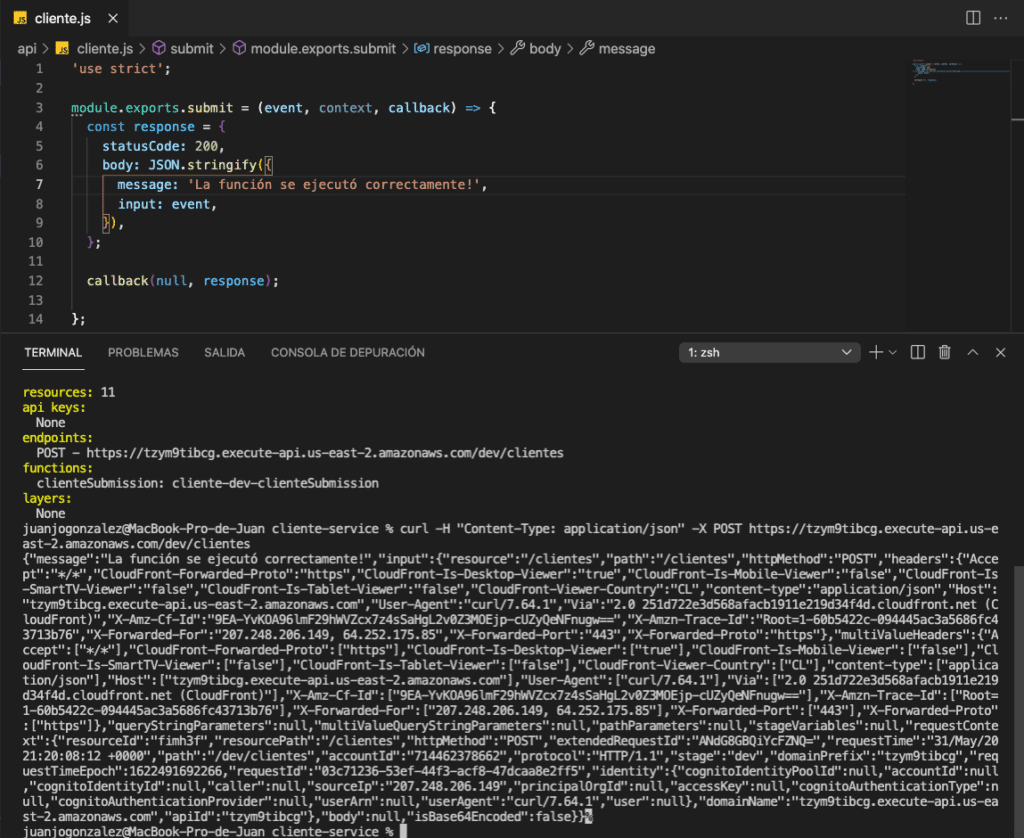1024x838 pixels.
Task: Select message breadcrumb property
Action: point(626,49)
